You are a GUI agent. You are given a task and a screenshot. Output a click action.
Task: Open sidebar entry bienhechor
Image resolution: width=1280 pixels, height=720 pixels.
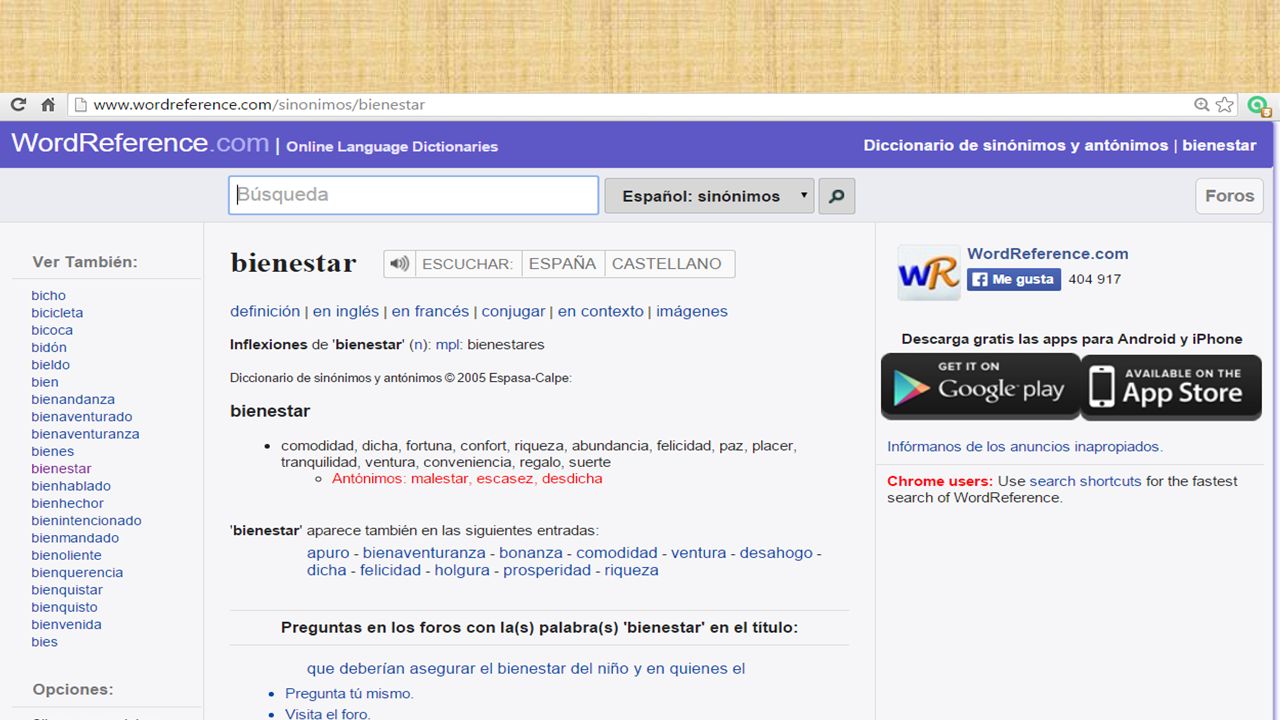(x=67, y=503)
